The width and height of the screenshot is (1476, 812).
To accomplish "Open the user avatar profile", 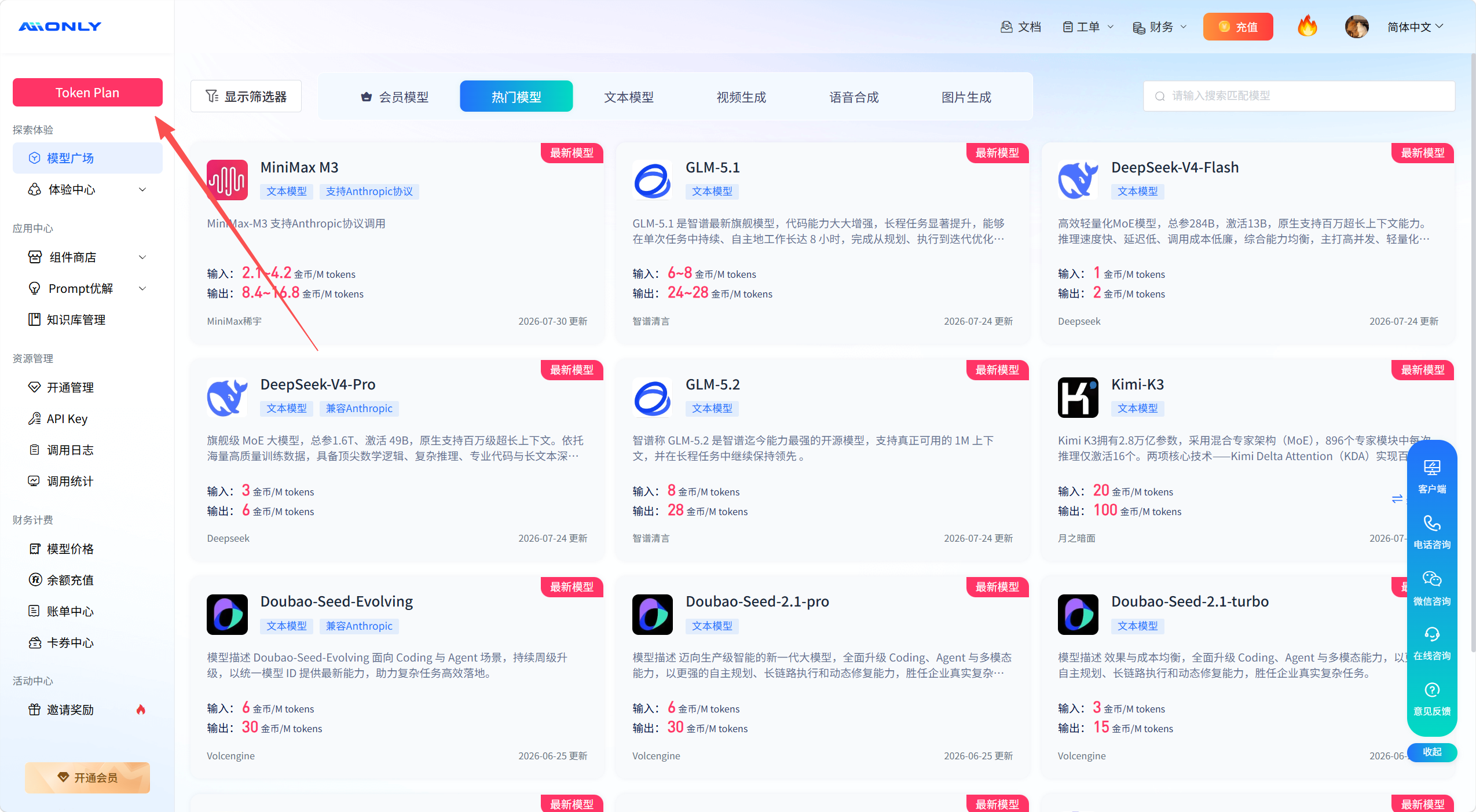I will click(x=1356, y=27).
